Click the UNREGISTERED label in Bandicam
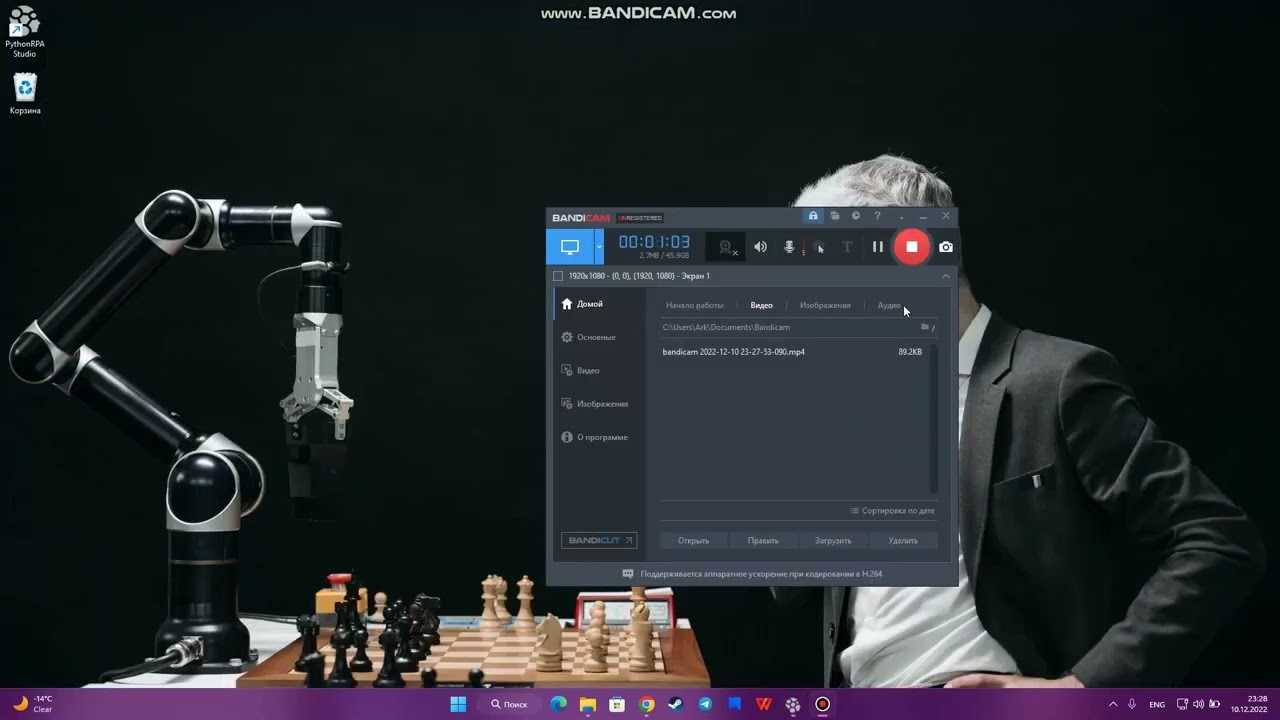1280x720 pixels. 639,217
